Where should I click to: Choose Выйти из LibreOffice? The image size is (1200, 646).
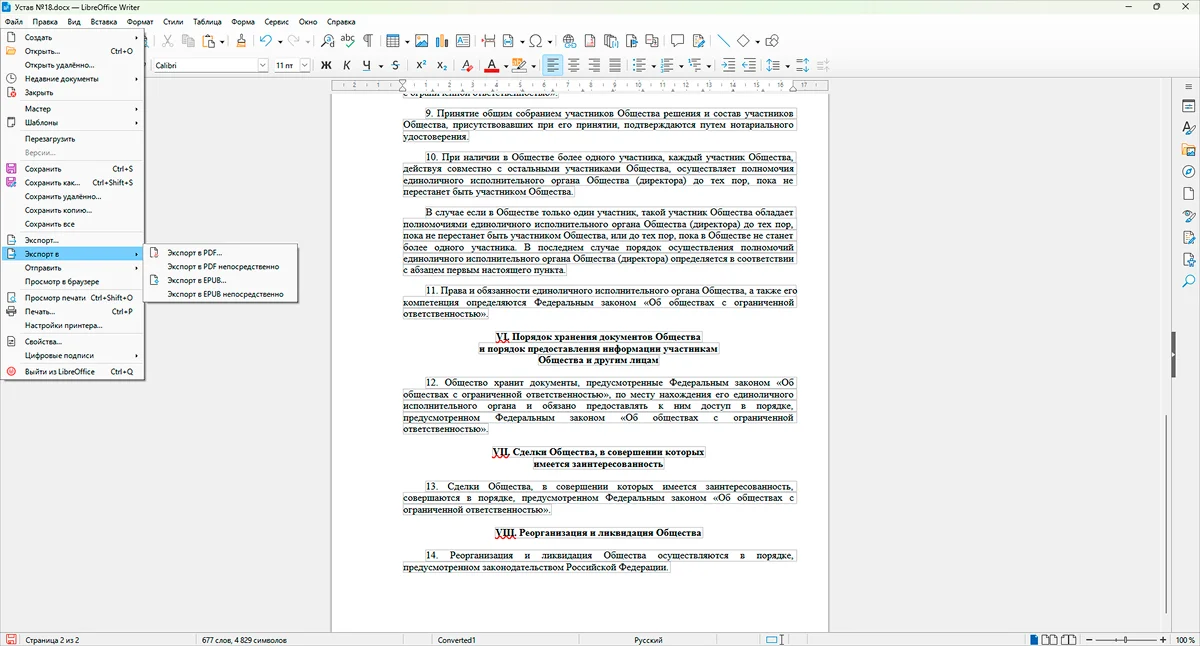click(x=74, y=371)
